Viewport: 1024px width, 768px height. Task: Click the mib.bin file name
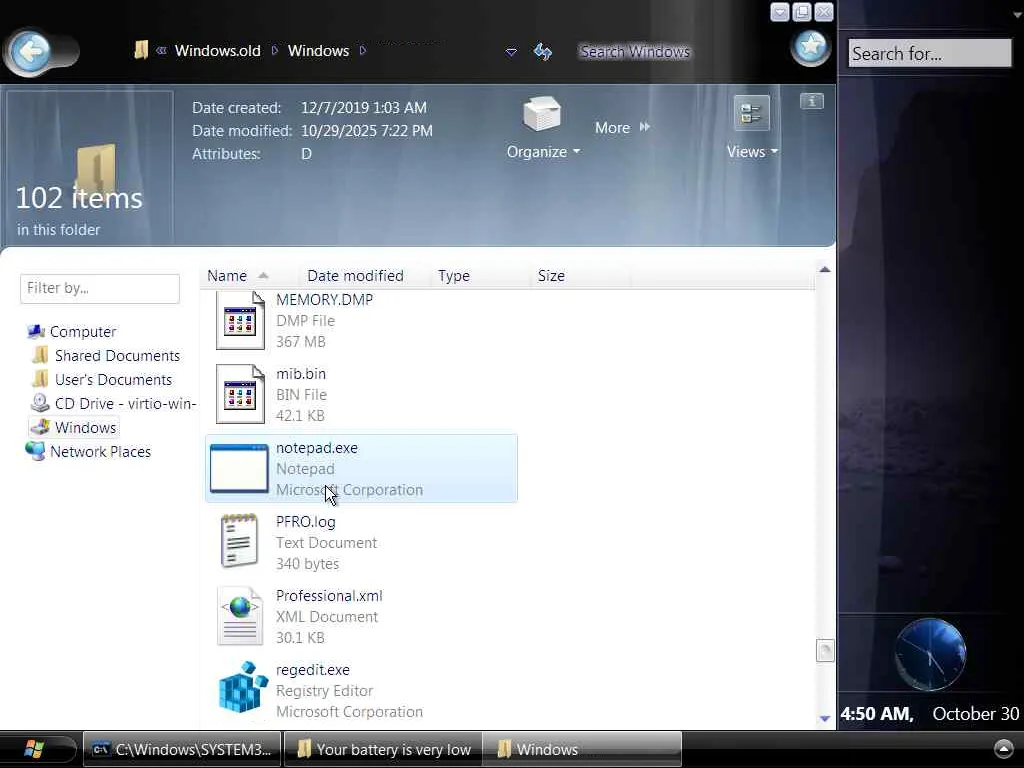(x=300, y=374)
